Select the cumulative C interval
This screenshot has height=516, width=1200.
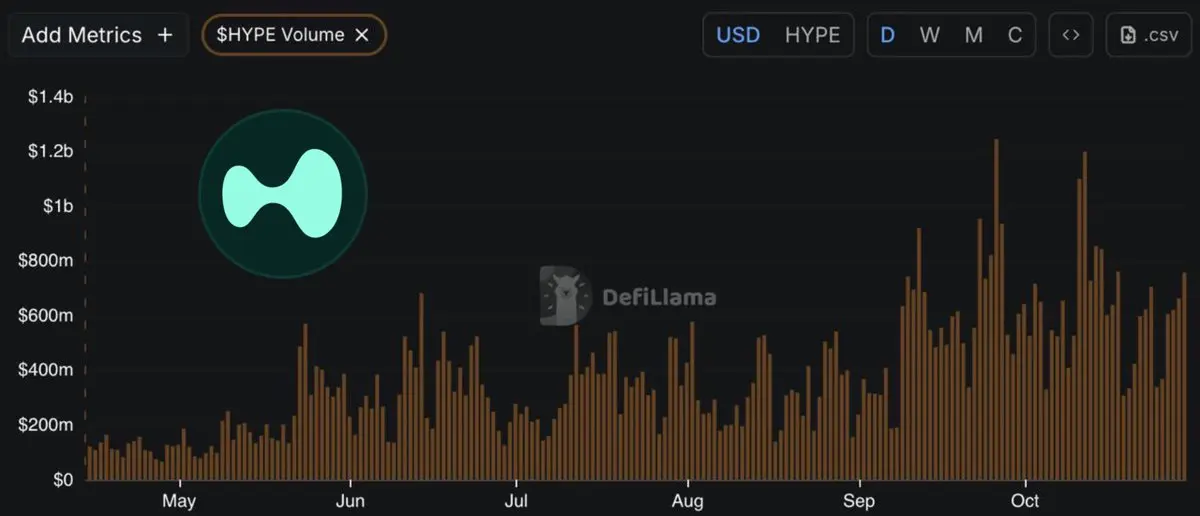tap(1015, 35)
